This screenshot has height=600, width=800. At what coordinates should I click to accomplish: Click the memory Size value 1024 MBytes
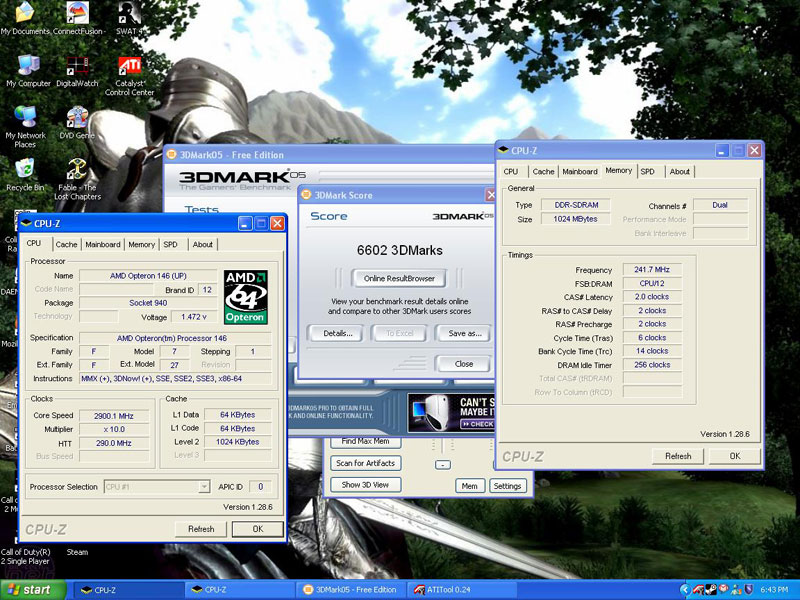click(x=575, y=219)
